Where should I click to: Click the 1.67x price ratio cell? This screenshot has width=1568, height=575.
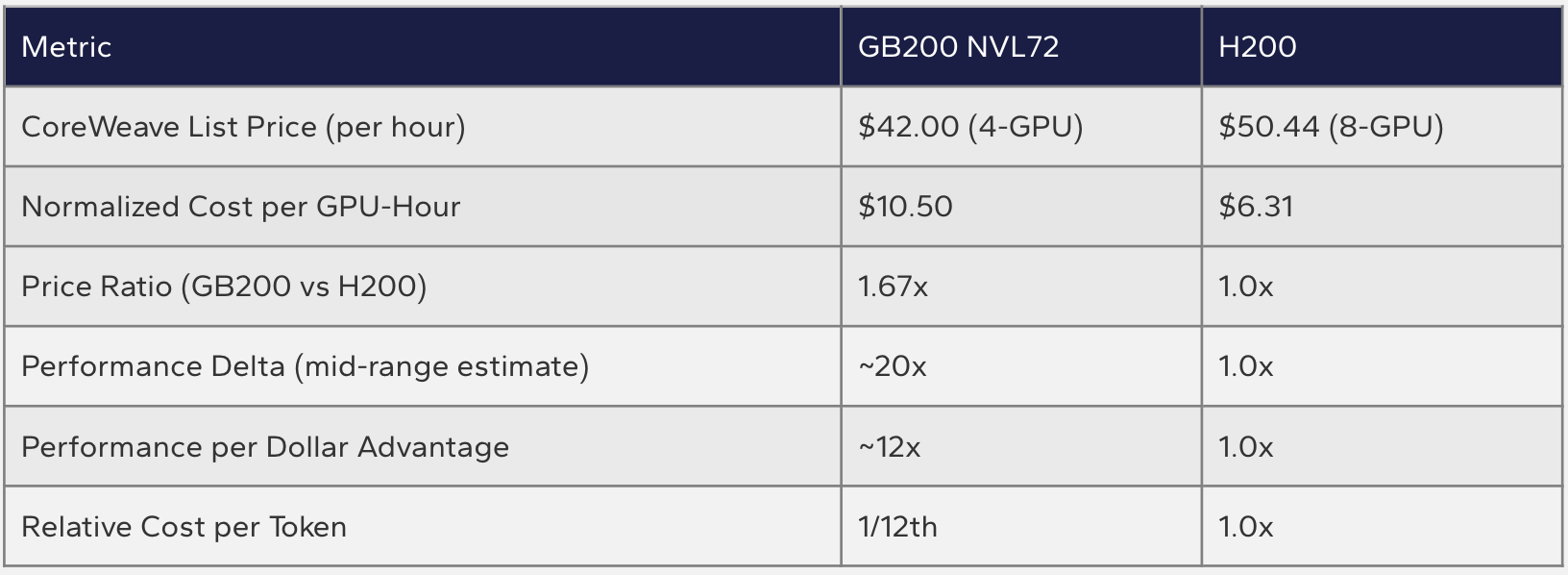click(x=893, y=287)
